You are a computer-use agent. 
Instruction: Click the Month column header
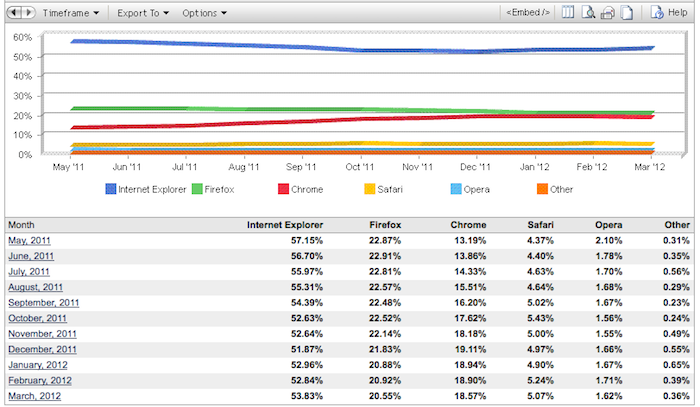click(x=21, y=225)
